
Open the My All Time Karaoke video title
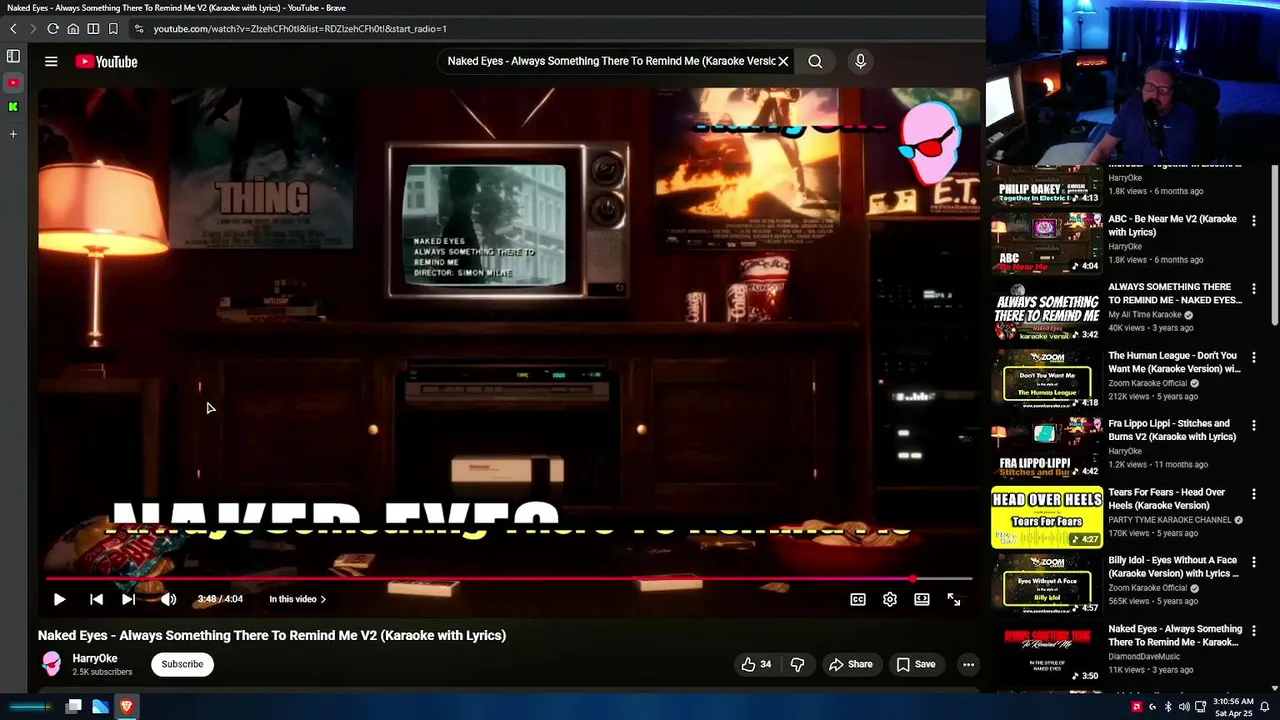point(1175,294)
